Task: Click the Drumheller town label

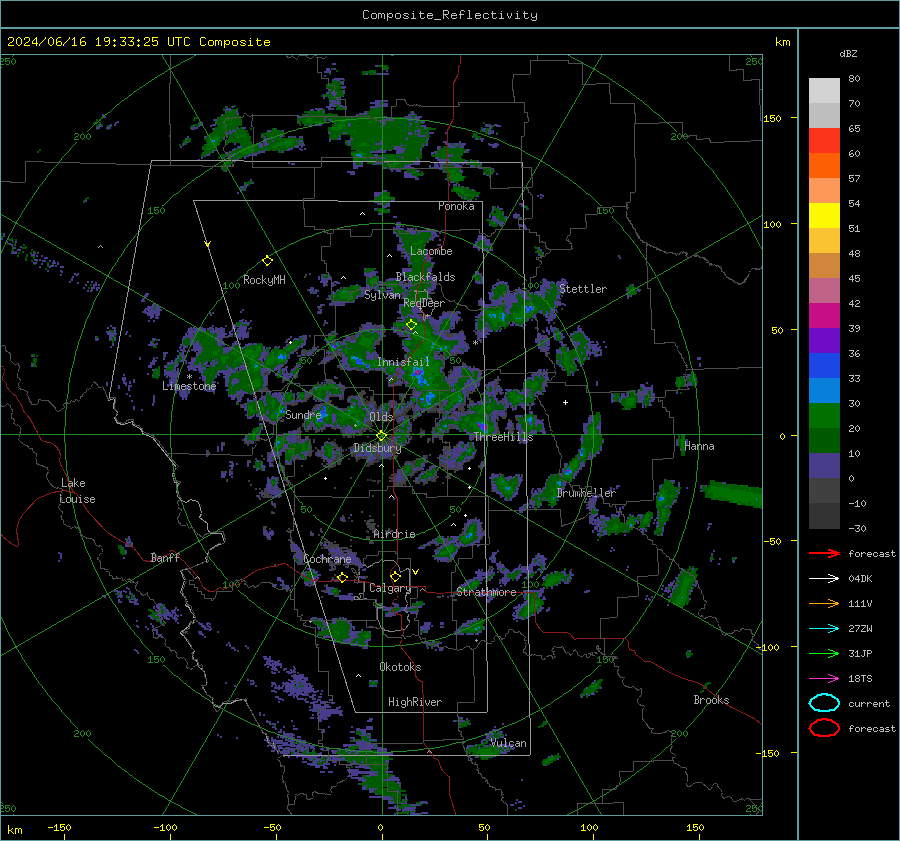Action: click(x=586, y=493)
